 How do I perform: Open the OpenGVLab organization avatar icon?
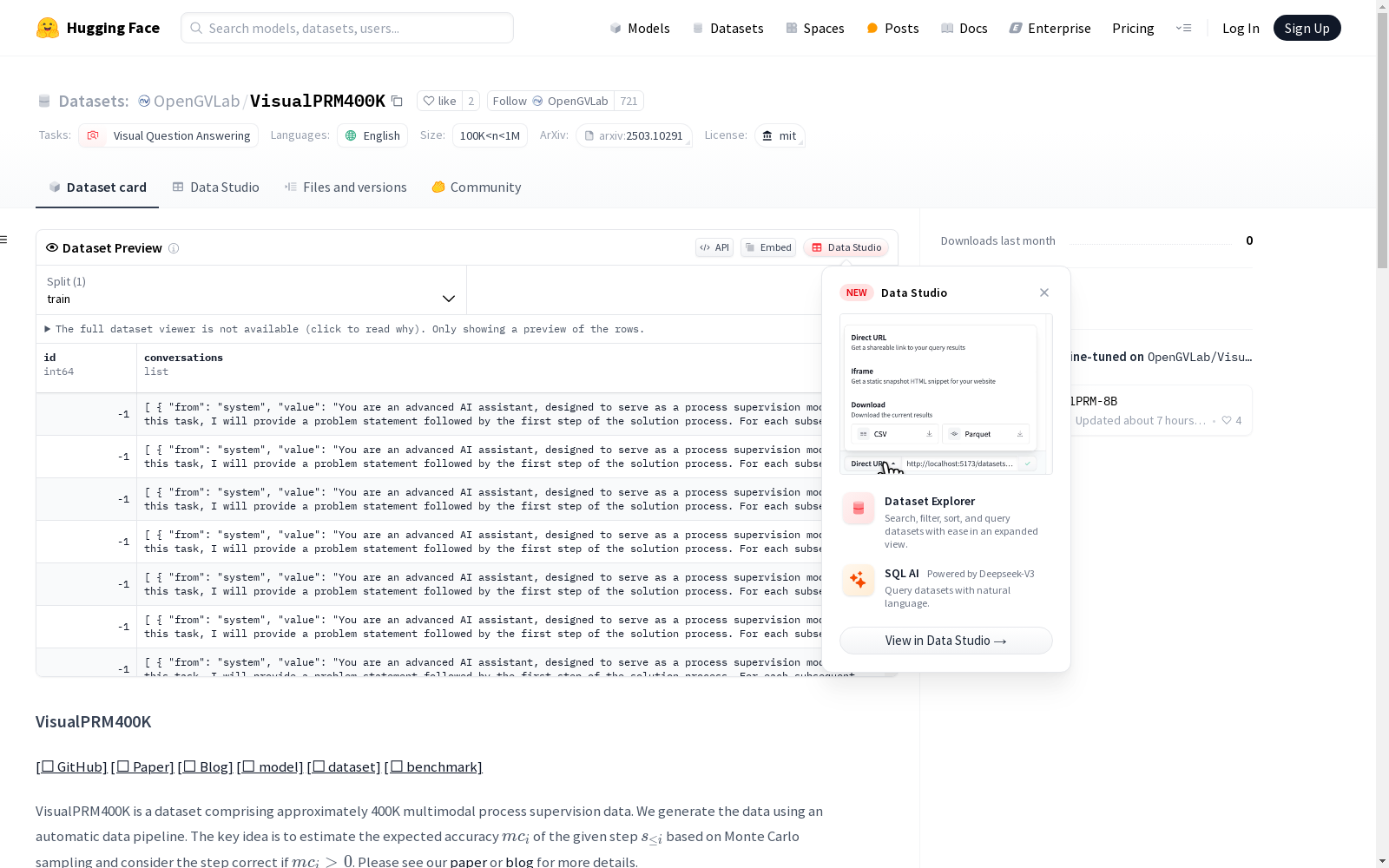144,101
